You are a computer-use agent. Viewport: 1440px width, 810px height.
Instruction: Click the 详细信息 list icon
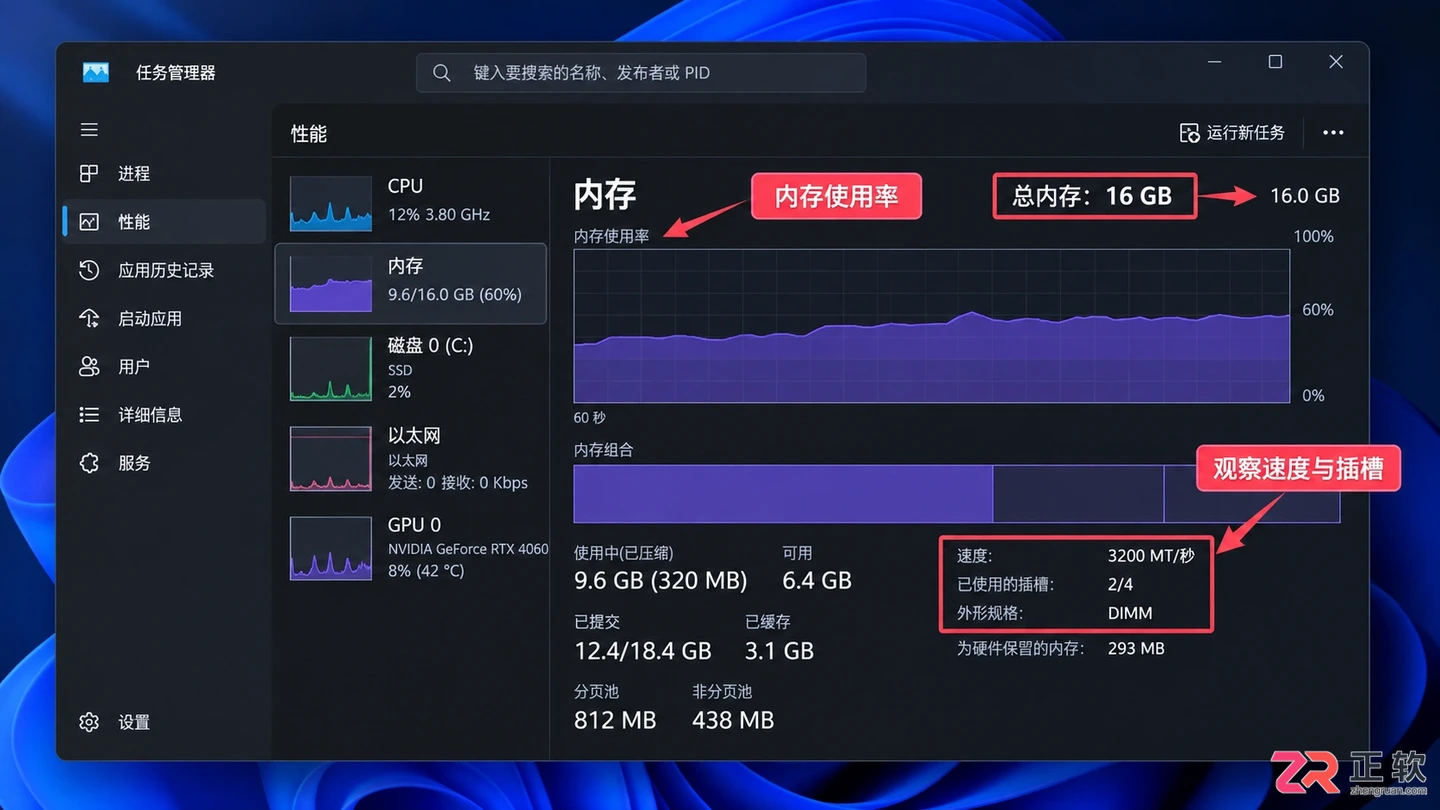coord(89,414)
